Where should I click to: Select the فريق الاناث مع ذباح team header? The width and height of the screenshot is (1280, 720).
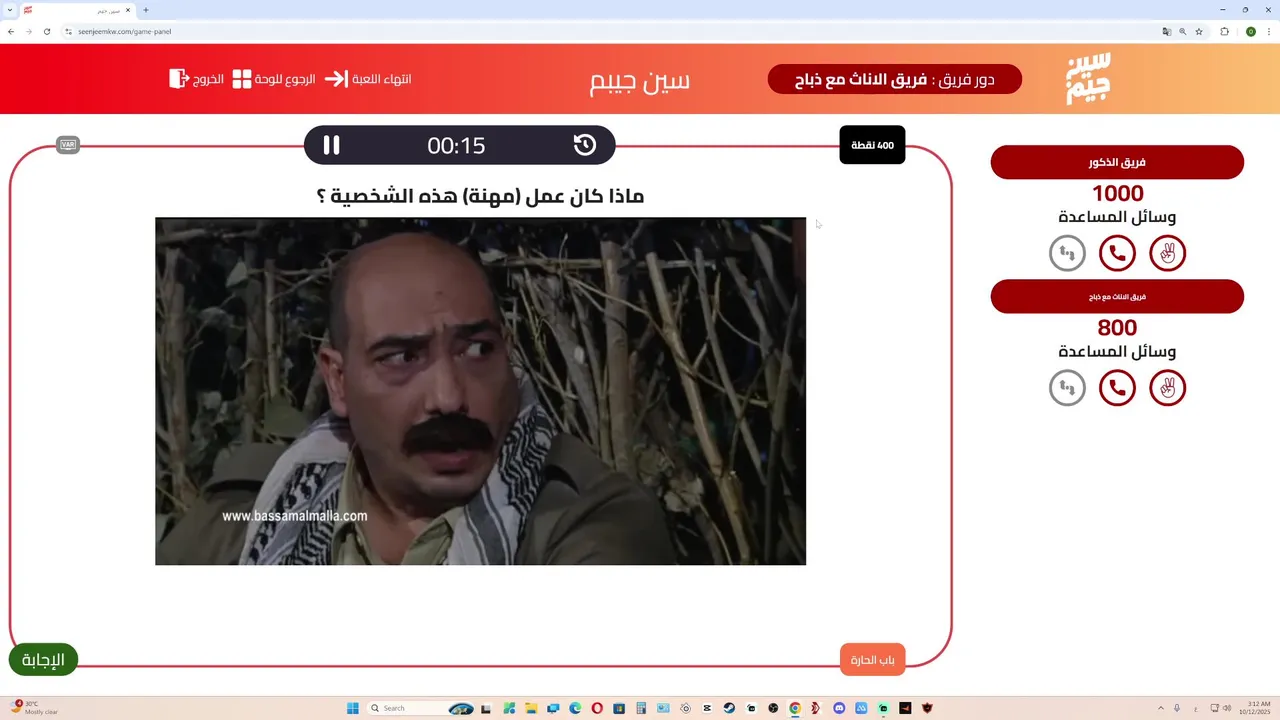pyautogui.click(x=1117, y=296)
